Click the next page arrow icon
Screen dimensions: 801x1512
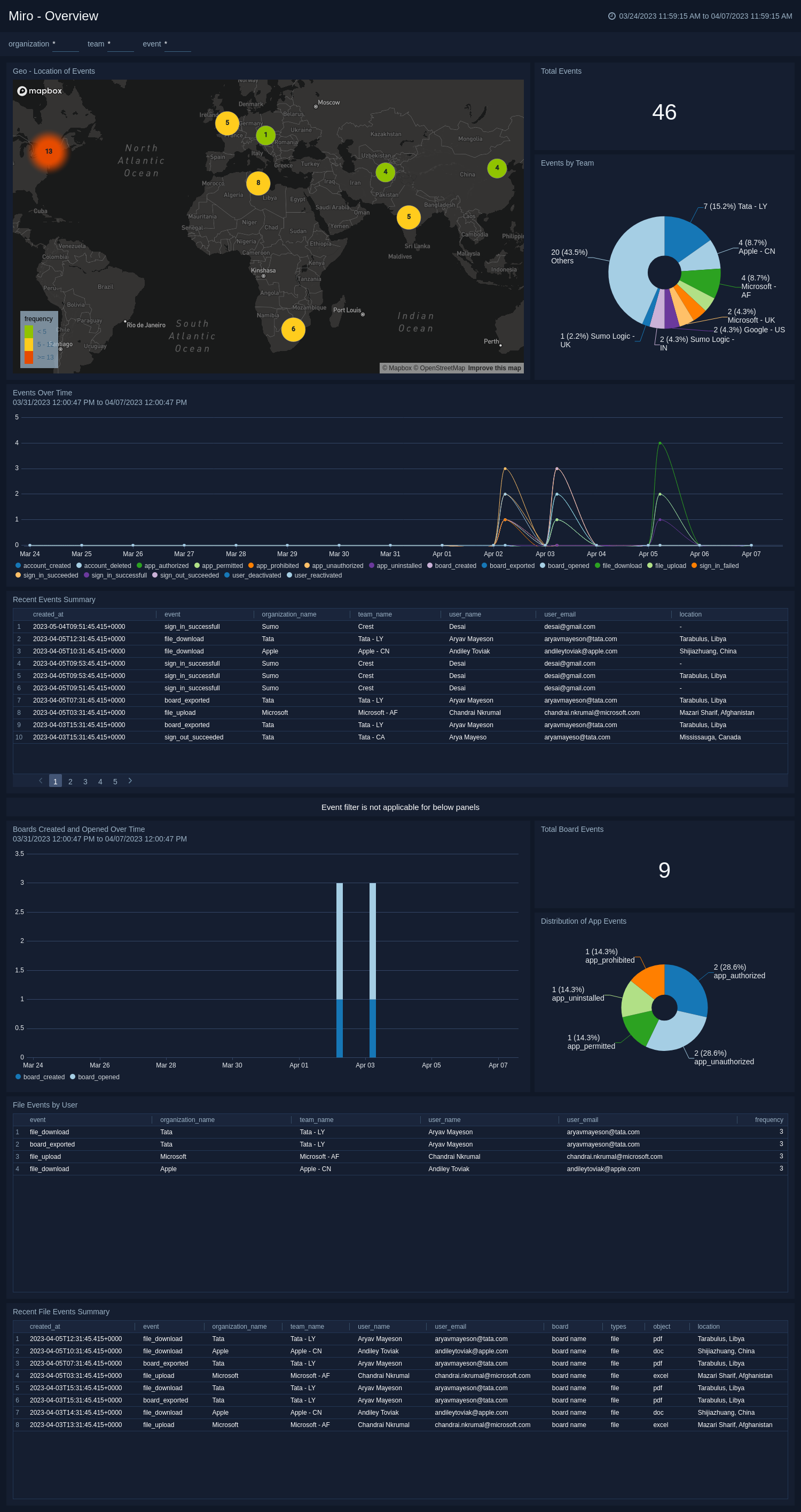(130, 781)
